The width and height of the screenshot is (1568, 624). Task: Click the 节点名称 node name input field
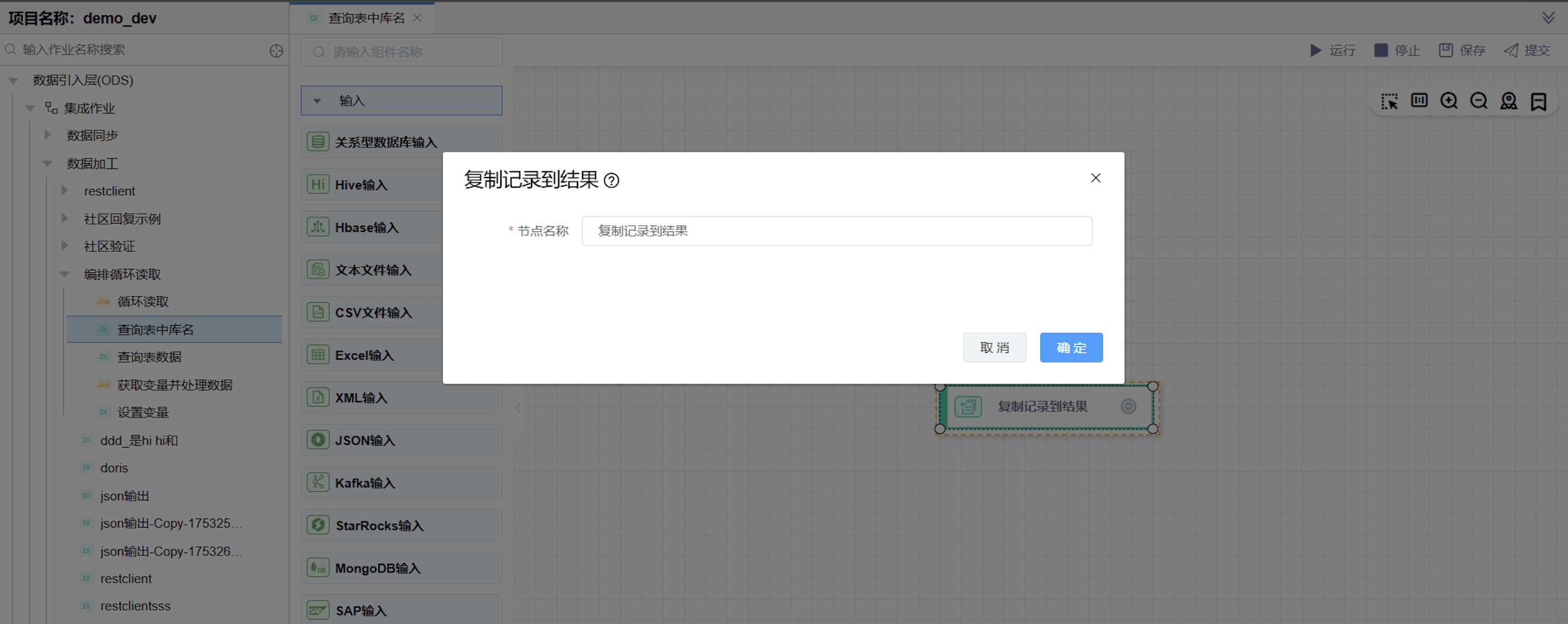tap(836, 231)
